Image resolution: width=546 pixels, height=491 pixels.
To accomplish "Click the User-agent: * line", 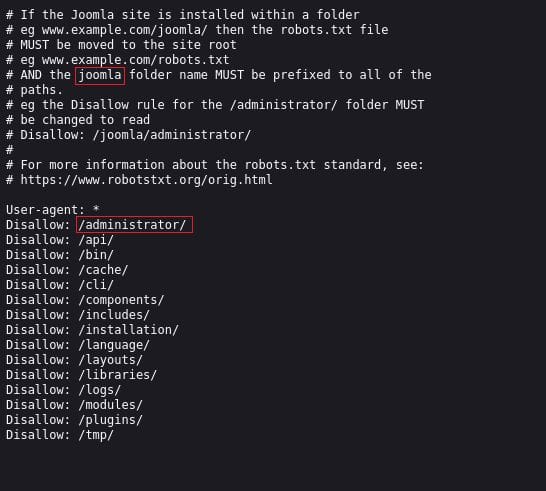I will pos(53,210).
